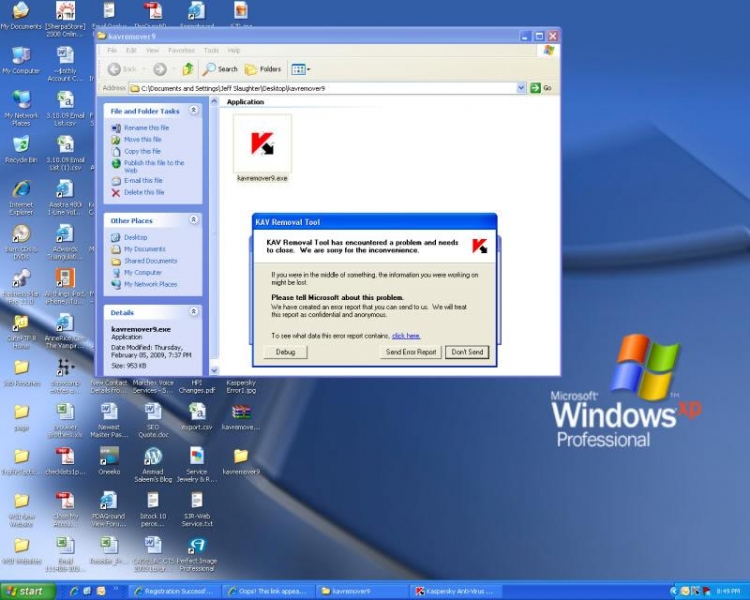
Task: Open Search in Explorer toolbar
Action: tap(220, 69)
